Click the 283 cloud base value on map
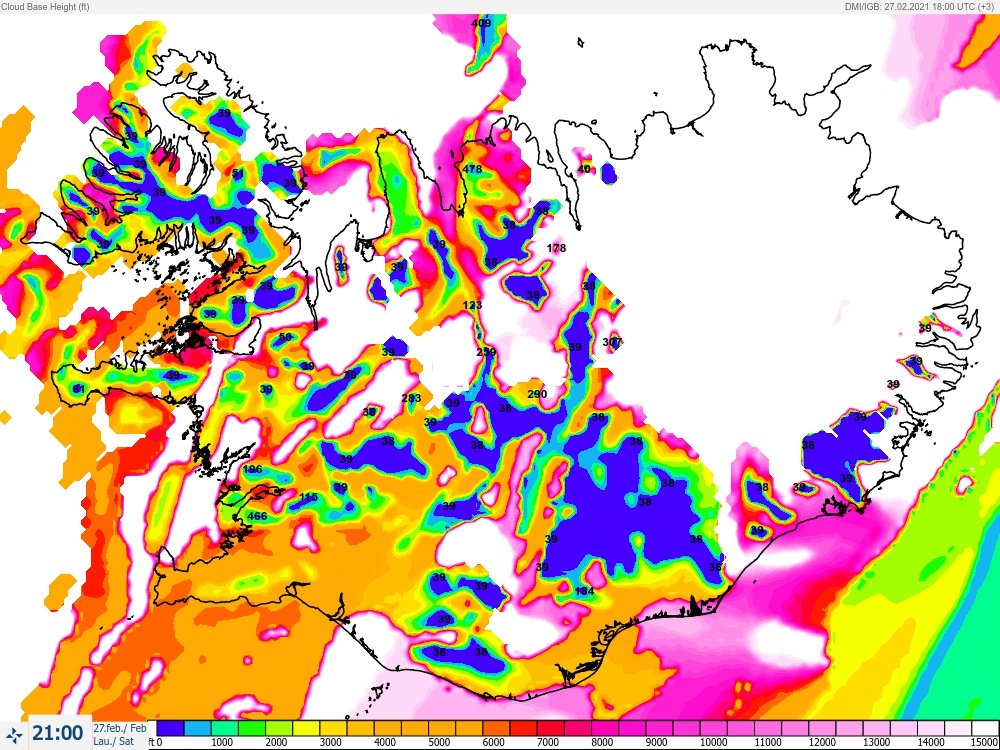1000x750 pixels. pos(411,398)
